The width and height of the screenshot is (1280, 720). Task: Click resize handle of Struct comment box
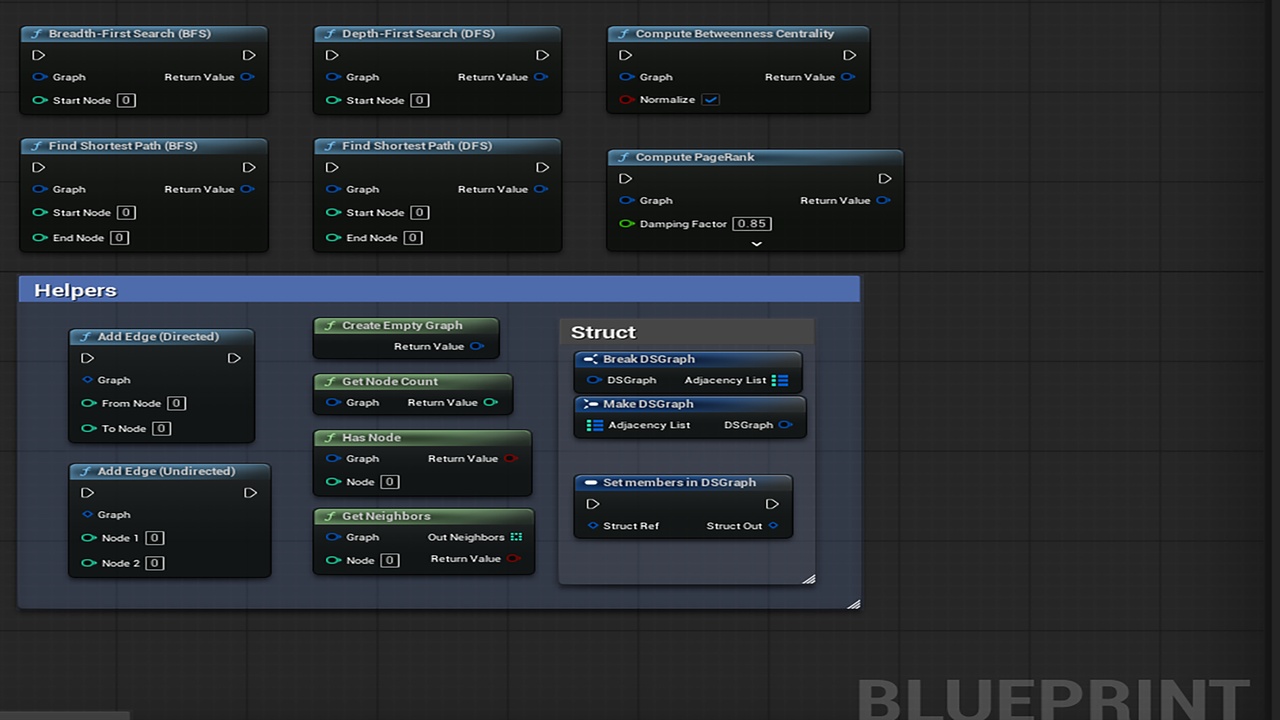(x=808, y=578)
